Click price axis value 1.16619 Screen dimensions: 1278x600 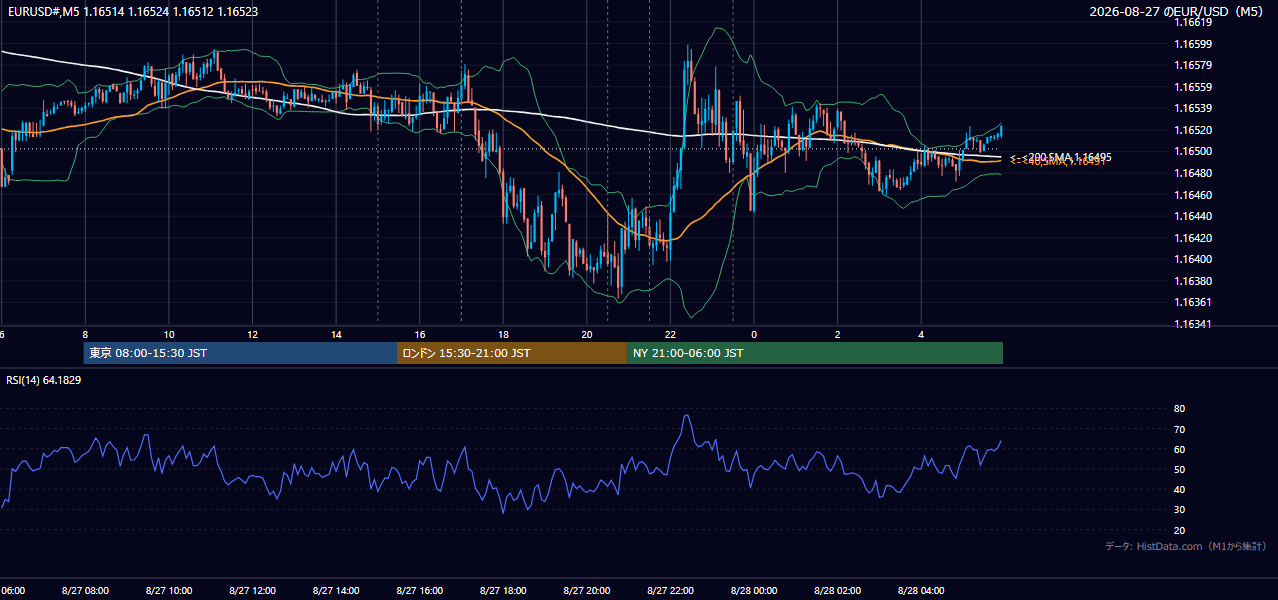click(1192, 22)
